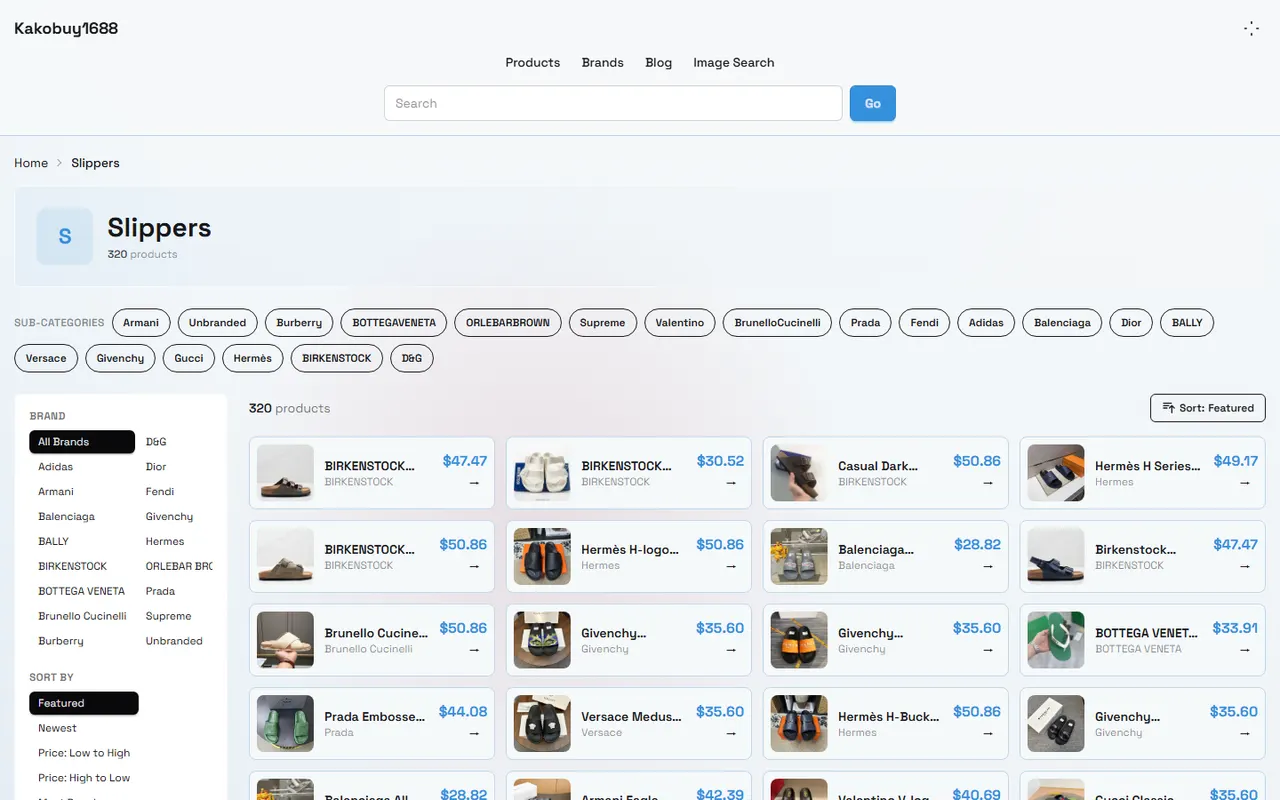Toggle the theme icon in the header
Viewport: 1280px width, 800px height.
pyautogui.click(x=1251, y=29)
